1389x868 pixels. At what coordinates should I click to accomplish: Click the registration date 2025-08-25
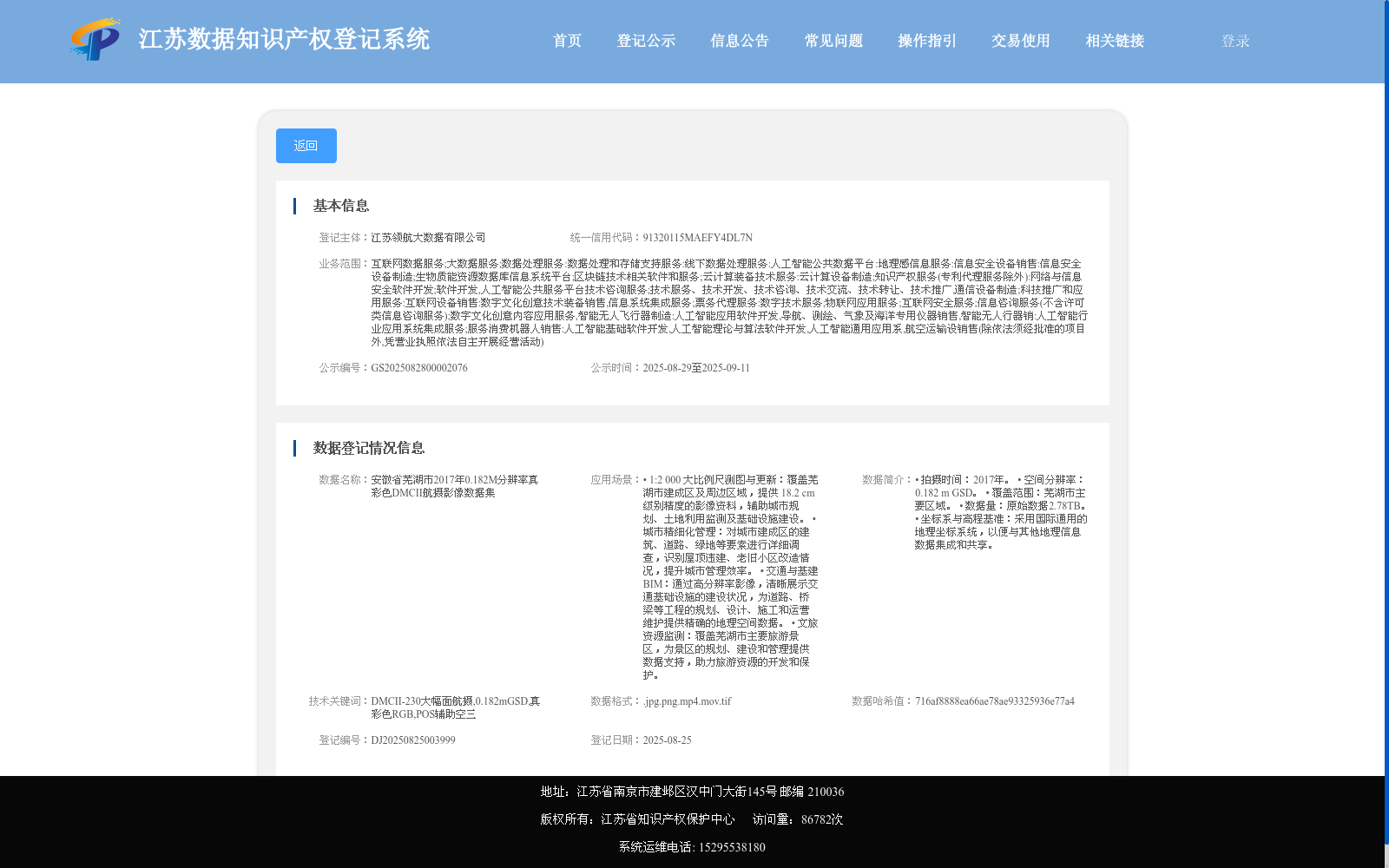(667, 740)
